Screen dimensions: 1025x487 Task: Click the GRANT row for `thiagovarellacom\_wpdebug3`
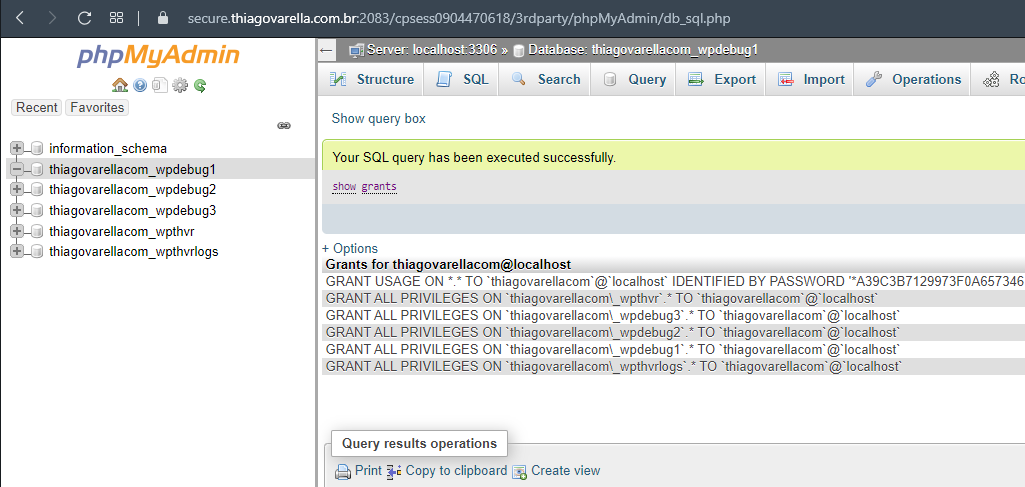click(673, 316)
